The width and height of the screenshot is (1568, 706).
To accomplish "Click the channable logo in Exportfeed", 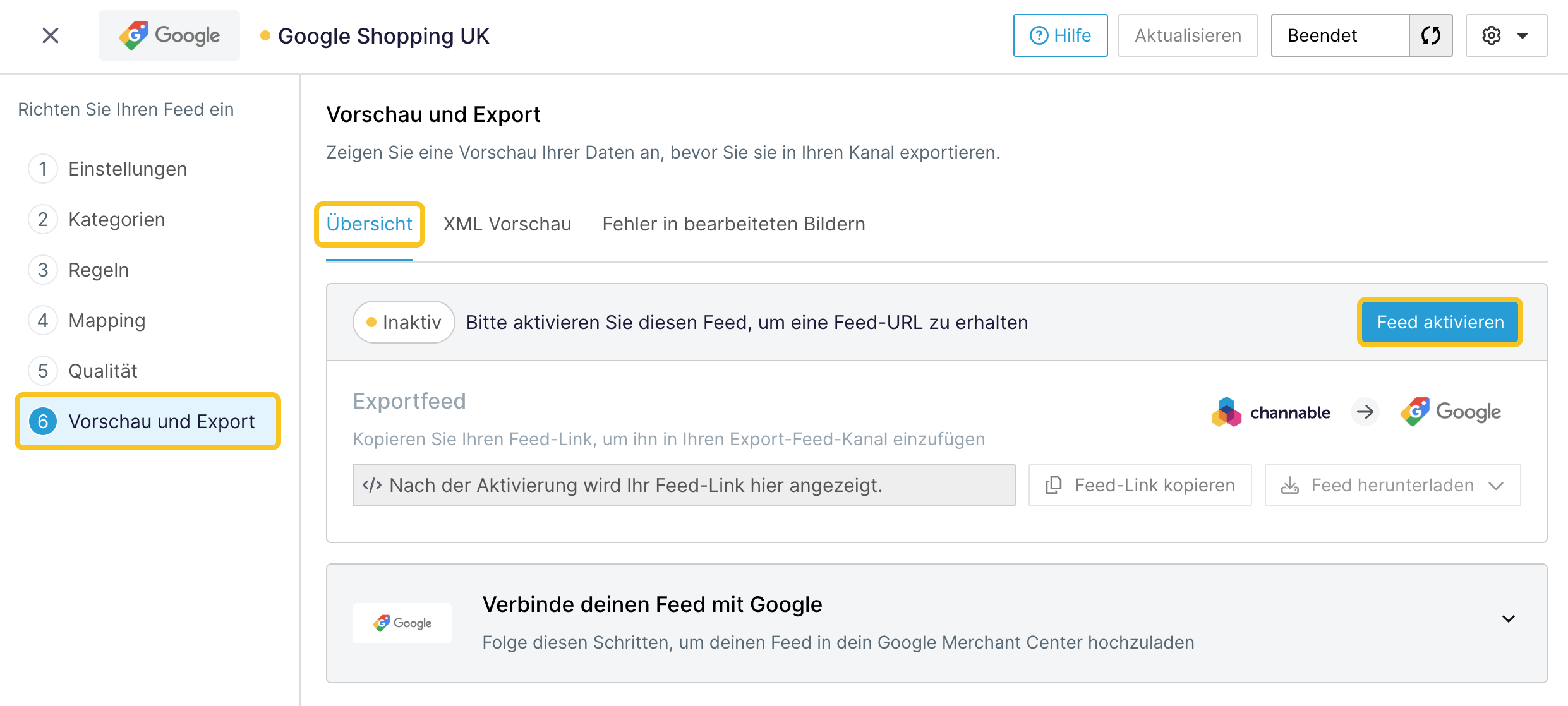I will coord(1270,412).
